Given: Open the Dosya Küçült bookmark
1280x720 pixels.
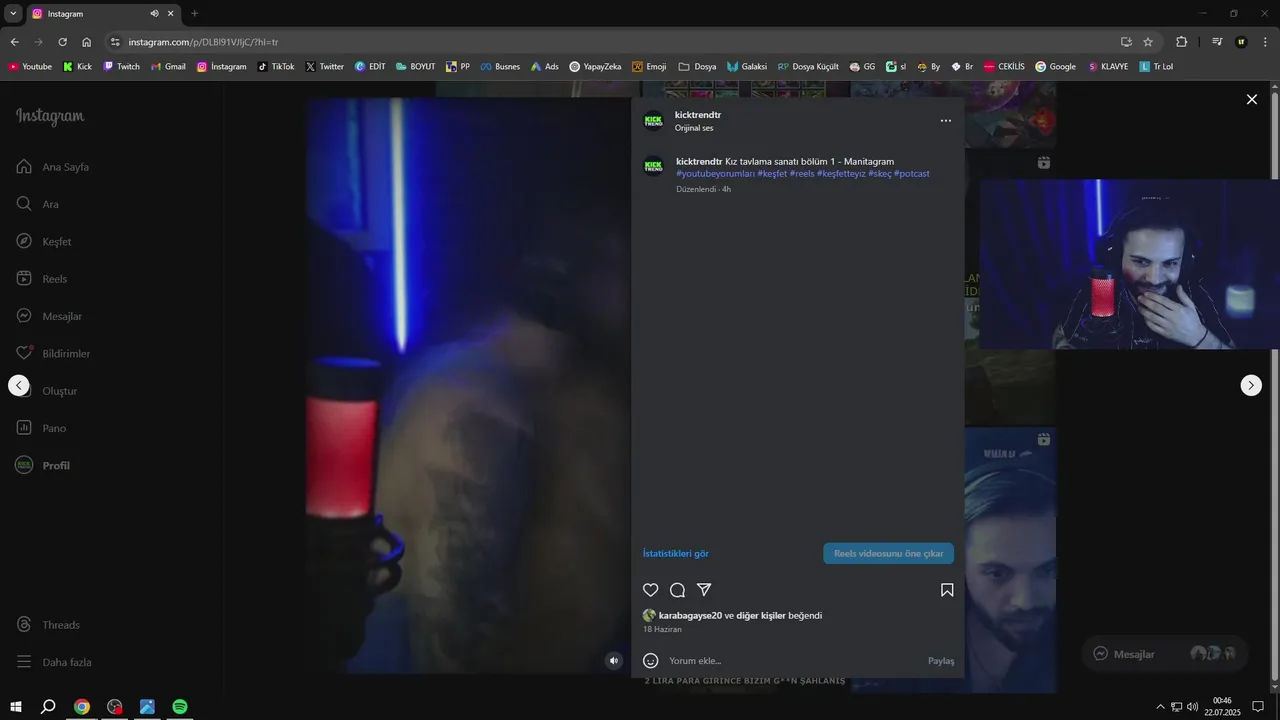Looking at the screenshot, I should coord(808,67).
